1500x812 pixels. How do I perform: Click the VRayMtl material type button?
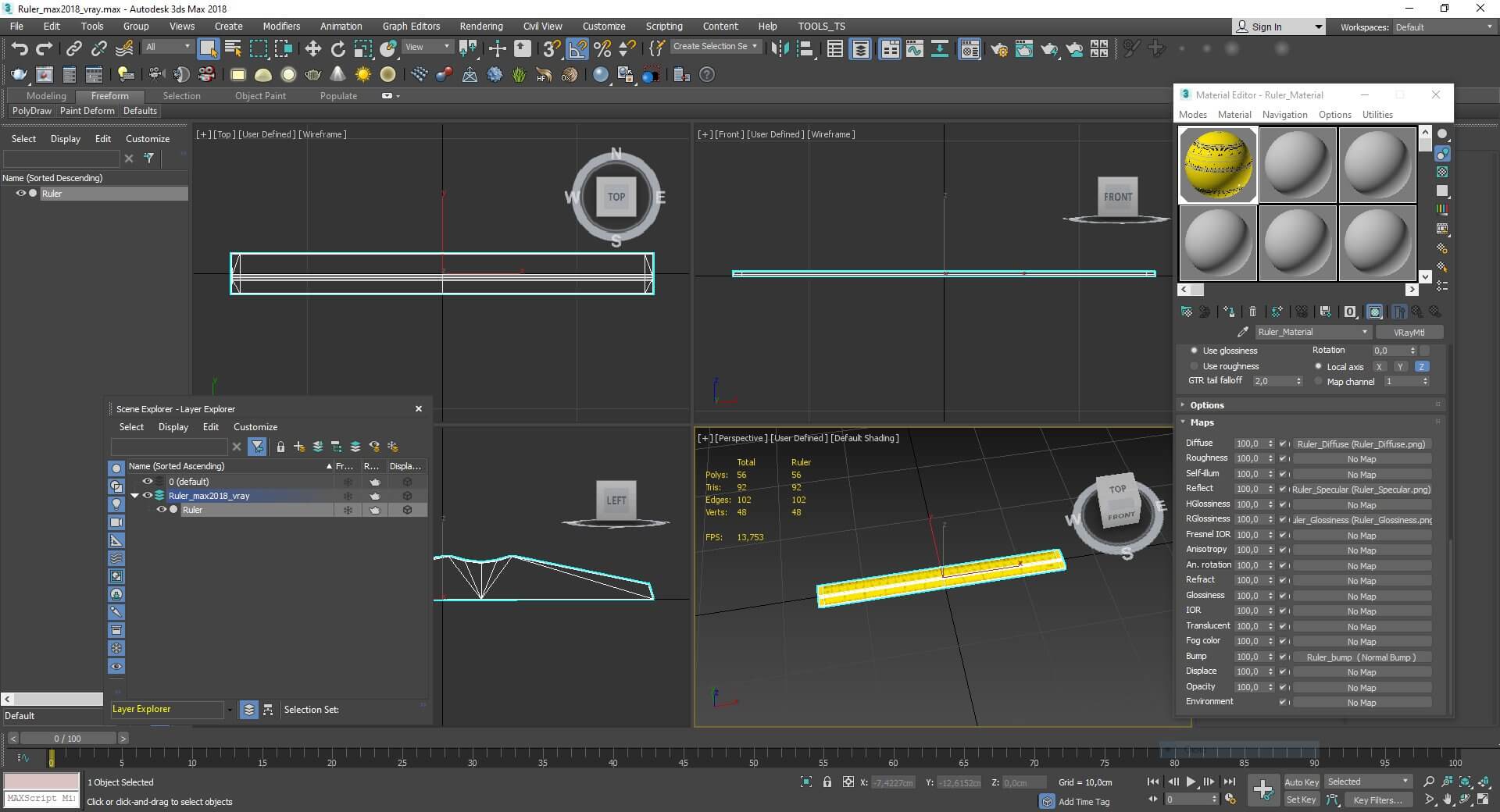tap(1409, 332)
